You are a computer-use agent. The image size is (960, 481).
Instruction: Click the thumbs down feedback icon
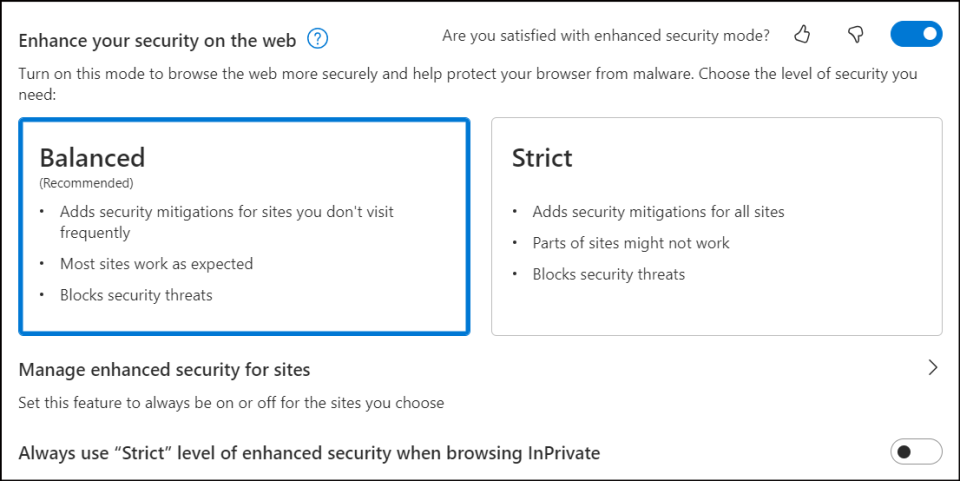point(855,36)
